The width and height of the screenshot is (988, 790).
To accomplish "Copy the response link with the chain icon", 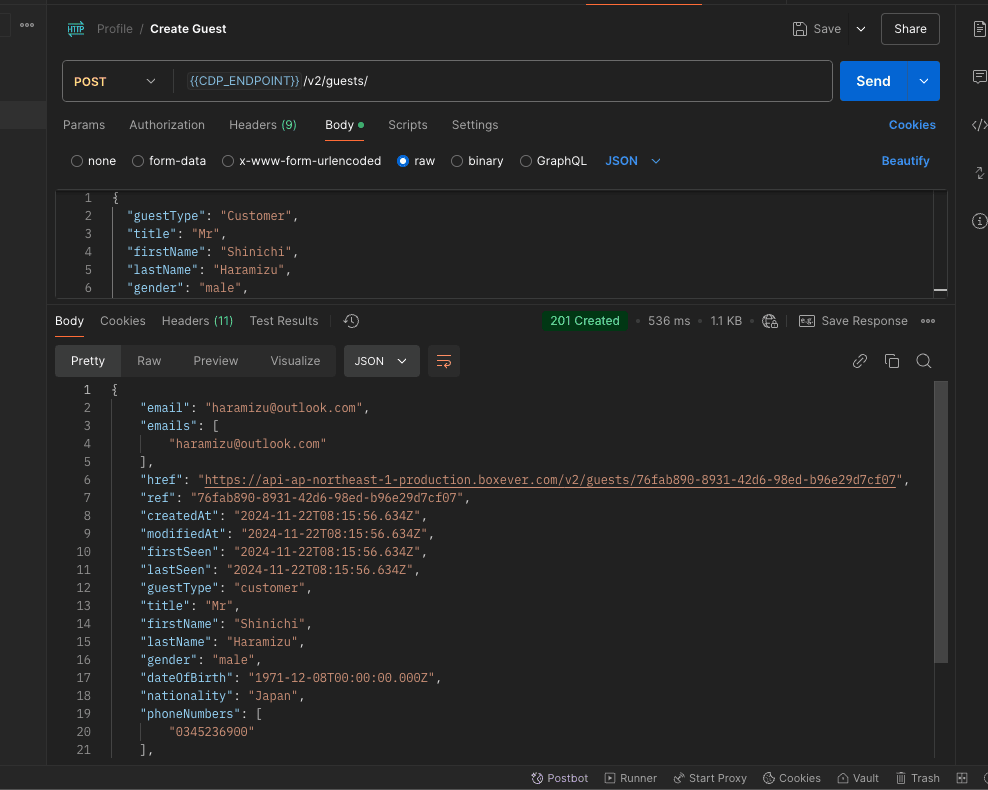I will click(859, 361).
